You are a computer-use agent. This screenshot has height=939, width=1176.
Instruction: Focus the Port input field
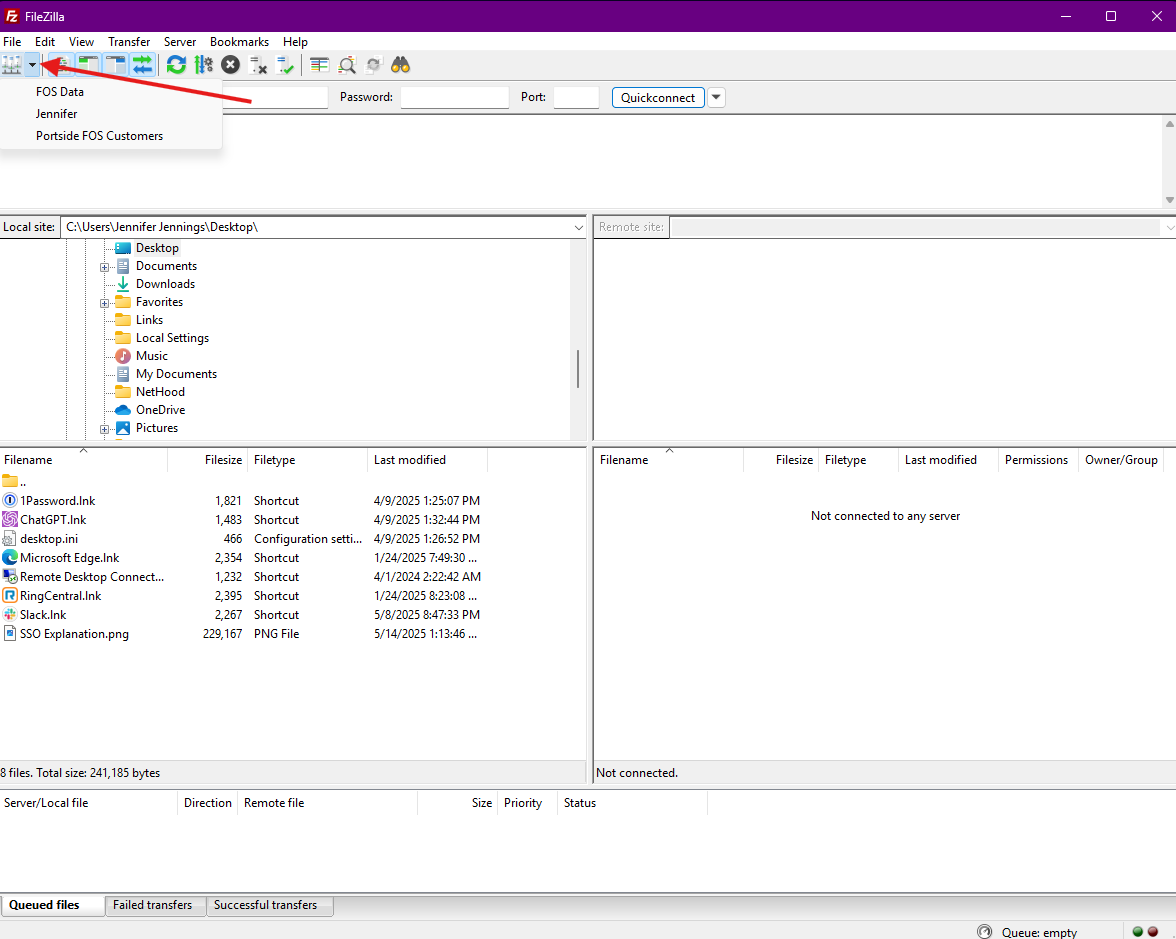pyautogui.click(x=576, y=98)
